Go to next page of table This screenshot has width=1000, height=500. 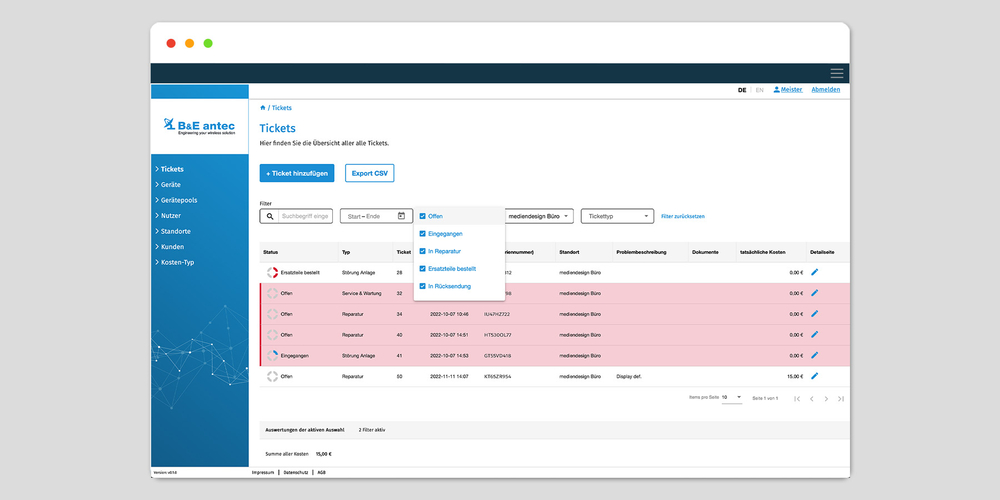click(x=826, y=399)
